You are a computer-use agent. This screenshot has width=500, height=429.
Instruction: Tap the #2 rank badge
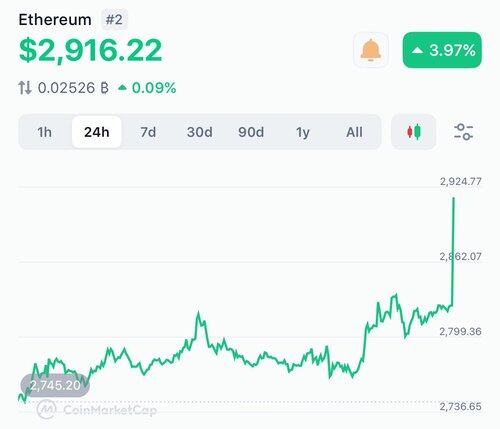point(114,20)
